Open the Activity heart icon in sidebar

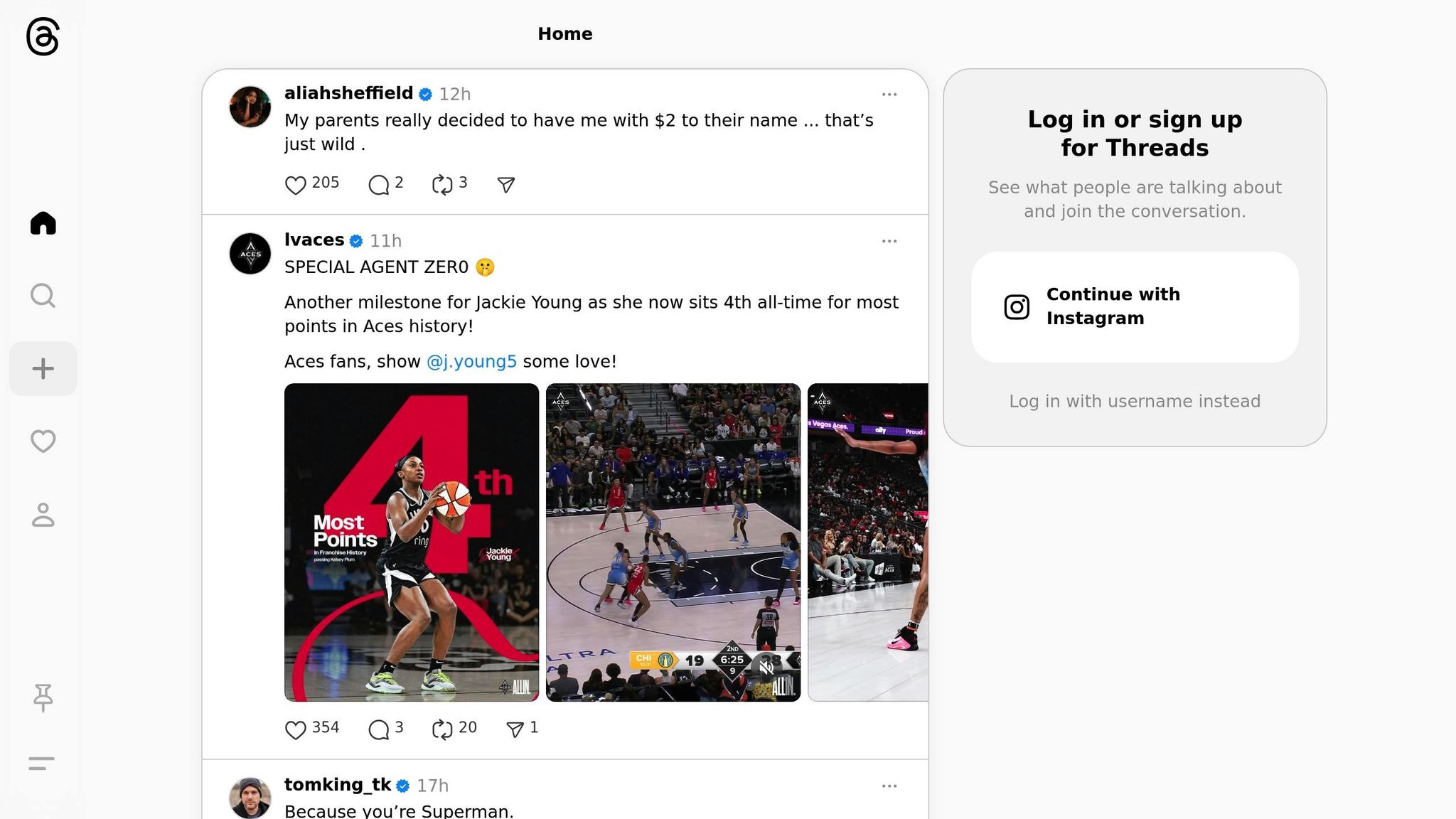point(43,441)
